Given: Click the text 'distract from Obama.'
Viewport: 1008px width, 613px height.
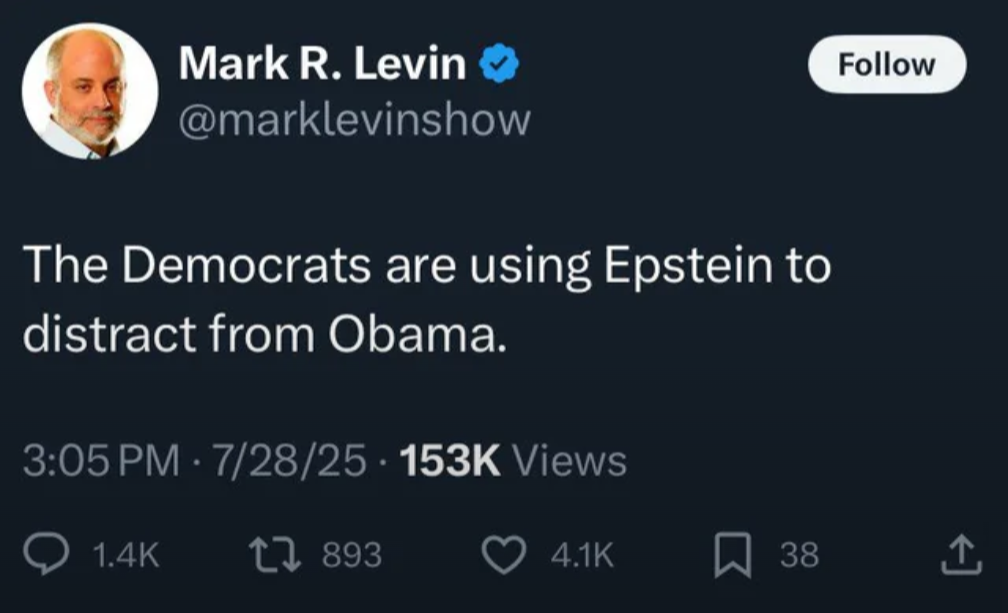Looking at the screenshot, I should (x=258, y=336).
